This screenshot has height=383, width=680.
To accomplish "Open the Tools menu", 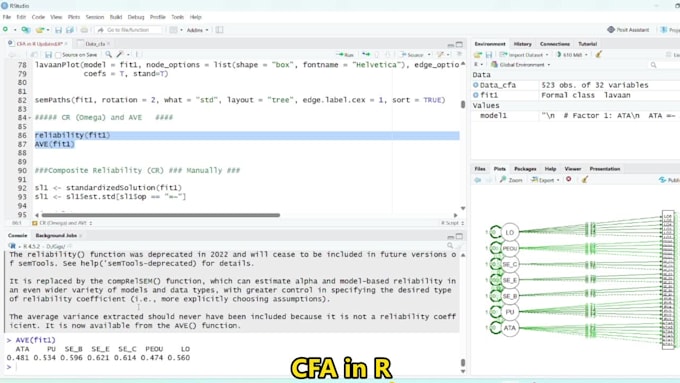I will click(177, 17).
